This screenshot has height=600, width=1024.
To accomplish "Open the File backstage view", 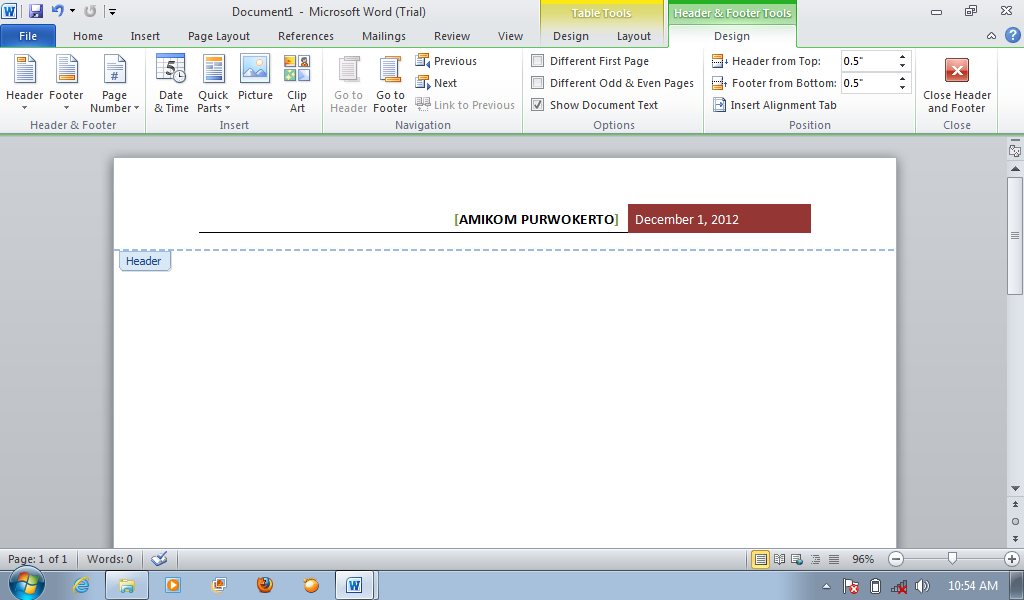I will click(x=28, y=35).
